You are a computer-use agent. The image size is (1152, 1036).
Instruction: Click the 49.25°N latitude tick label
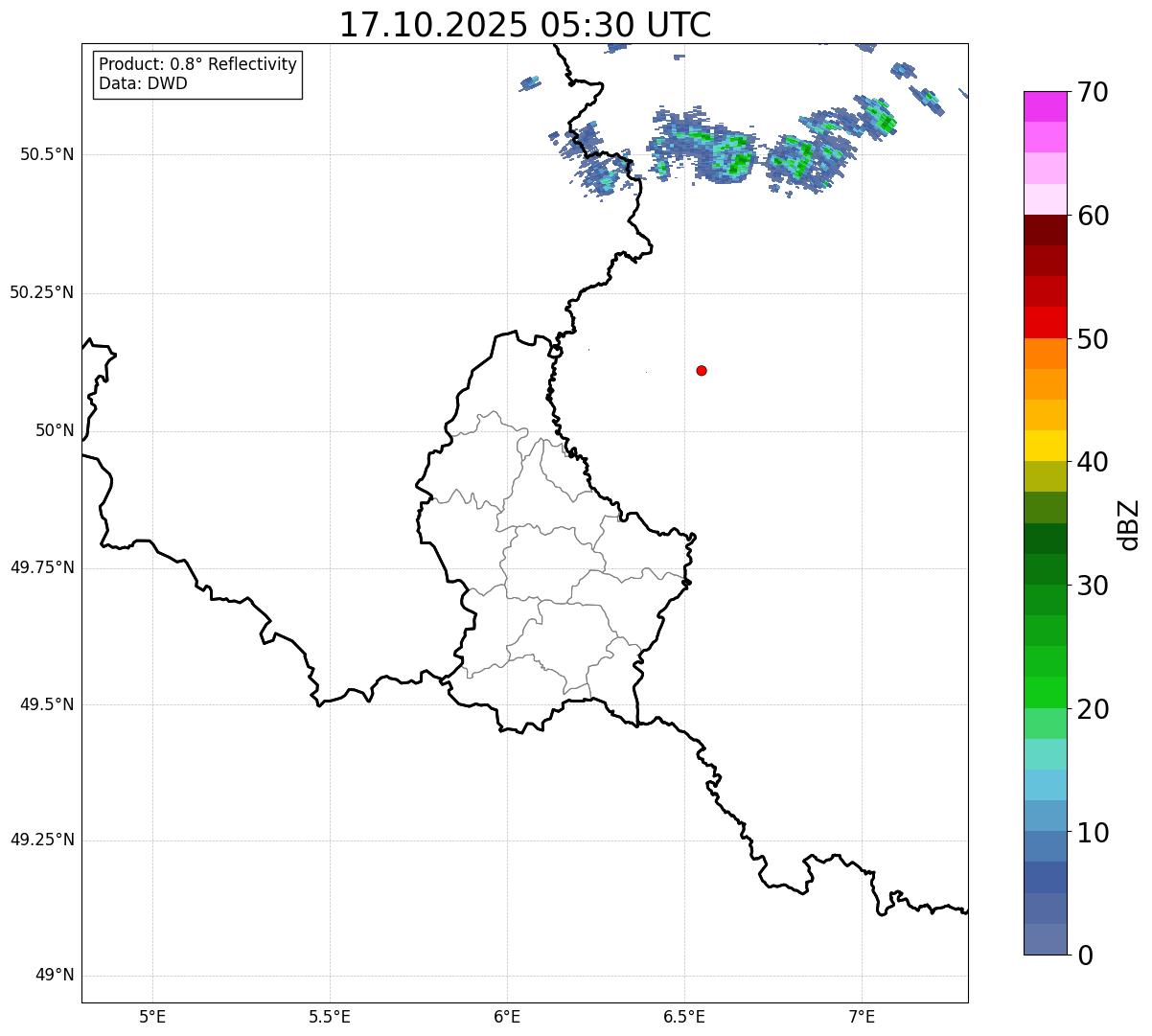[x=41, y=840]
